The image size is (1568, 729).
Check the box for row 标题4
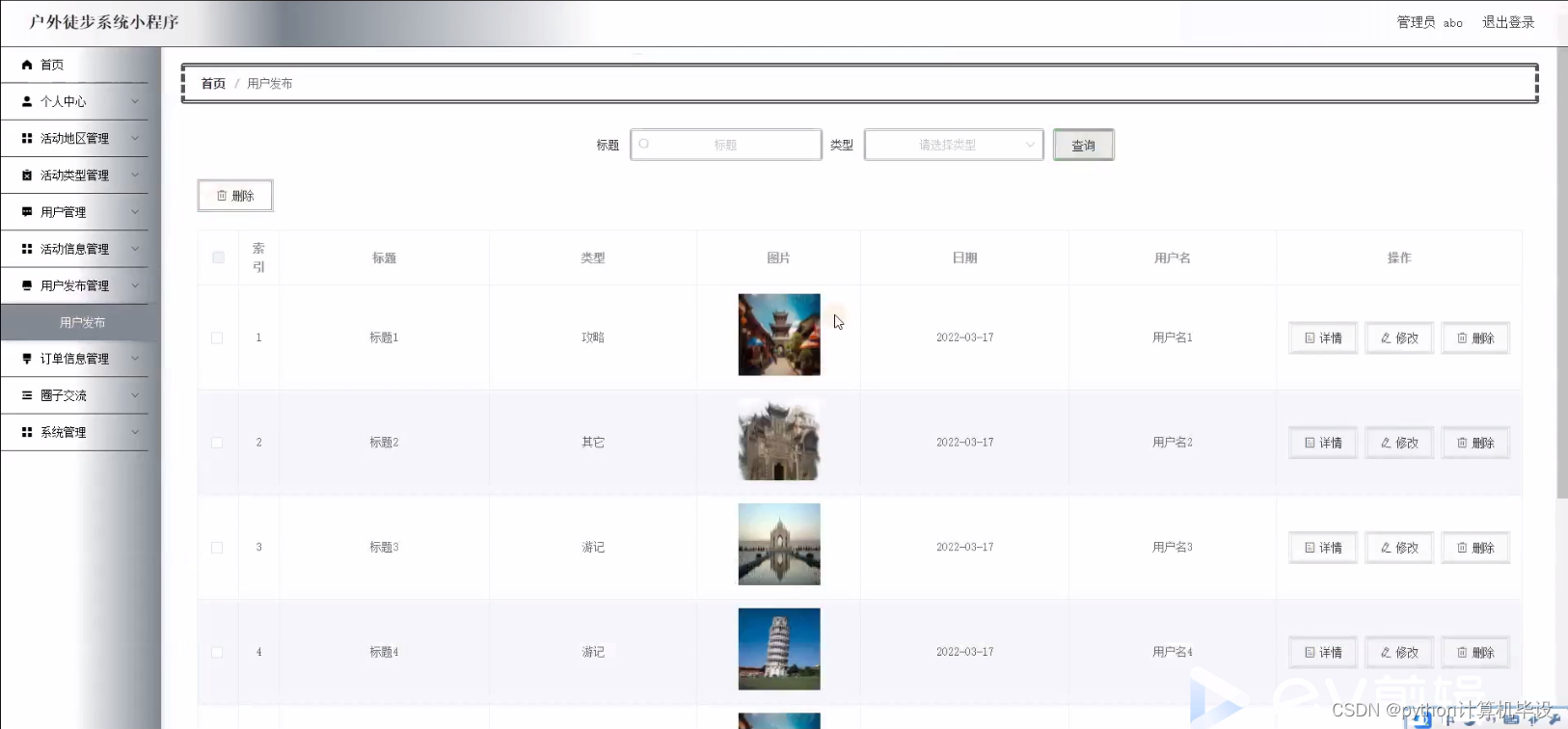pyautogui.click(x=217, y=653)
